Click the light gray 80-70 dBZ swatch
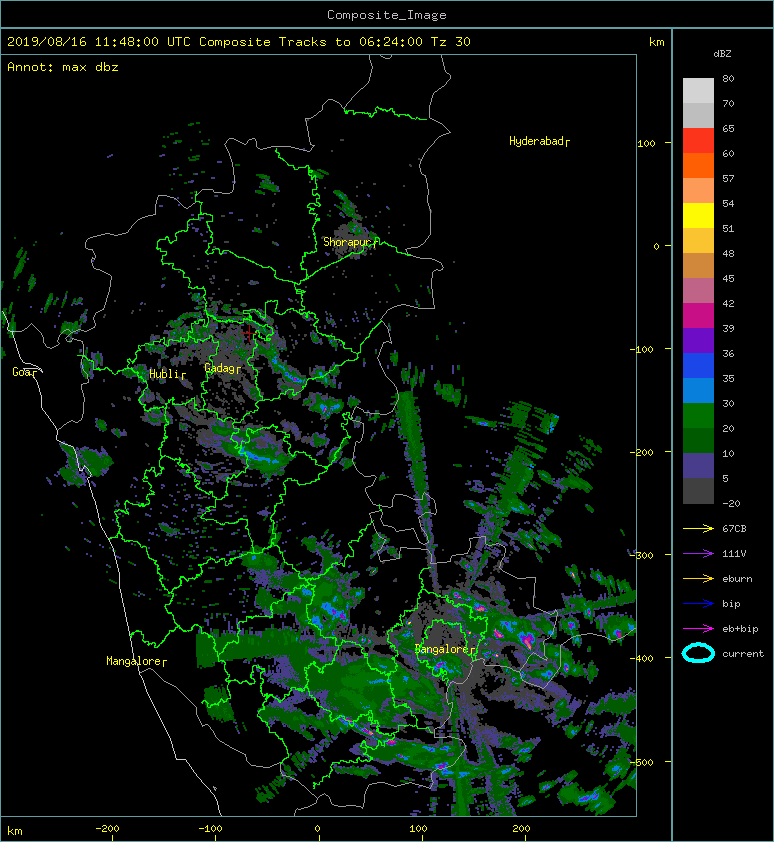This screenshot has height=842, width=774. pyautogui.click(x=698, y=90)
